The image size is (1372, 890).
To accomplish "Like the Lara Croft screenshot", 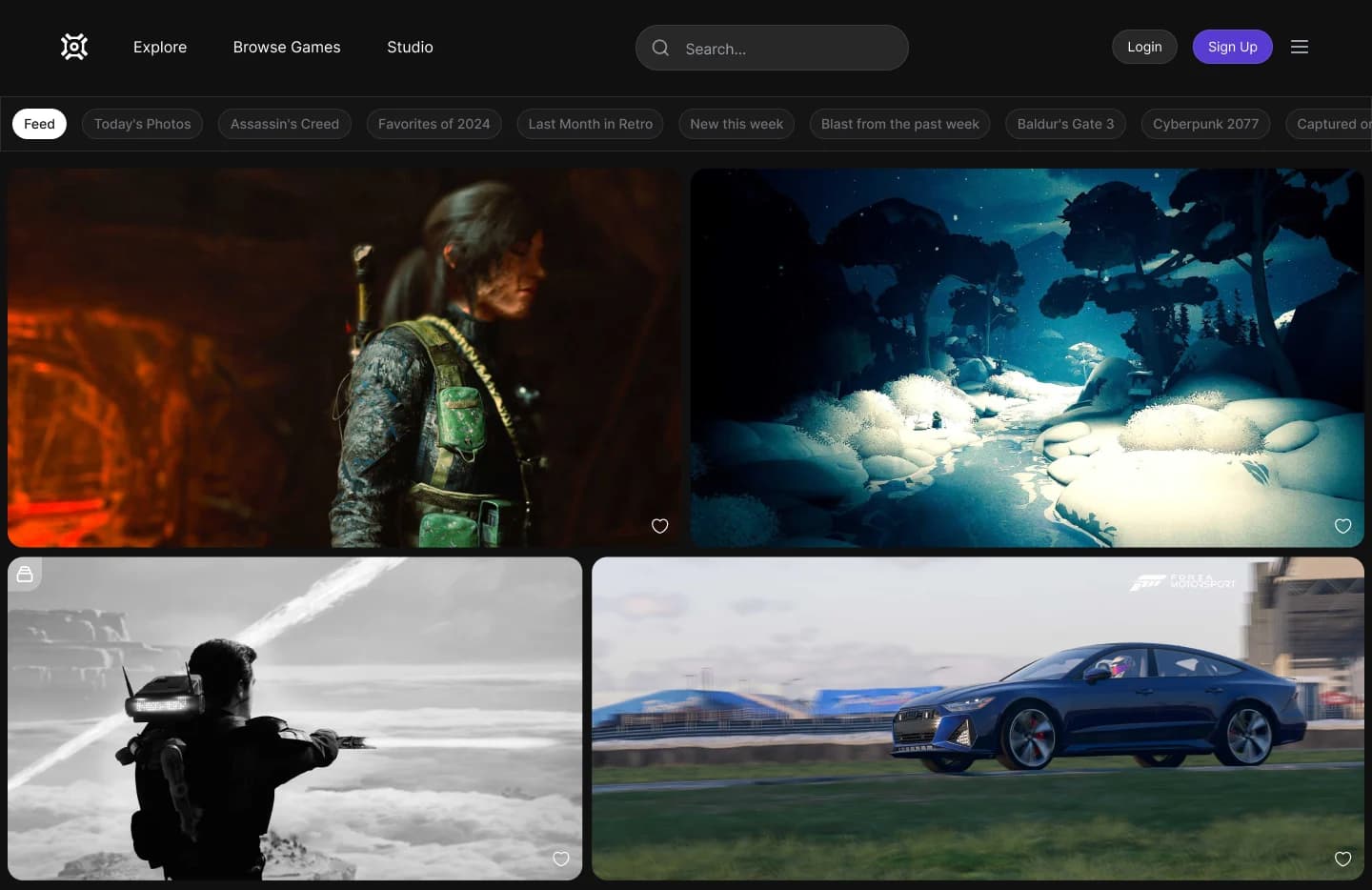I will click(x=659, y=526).
